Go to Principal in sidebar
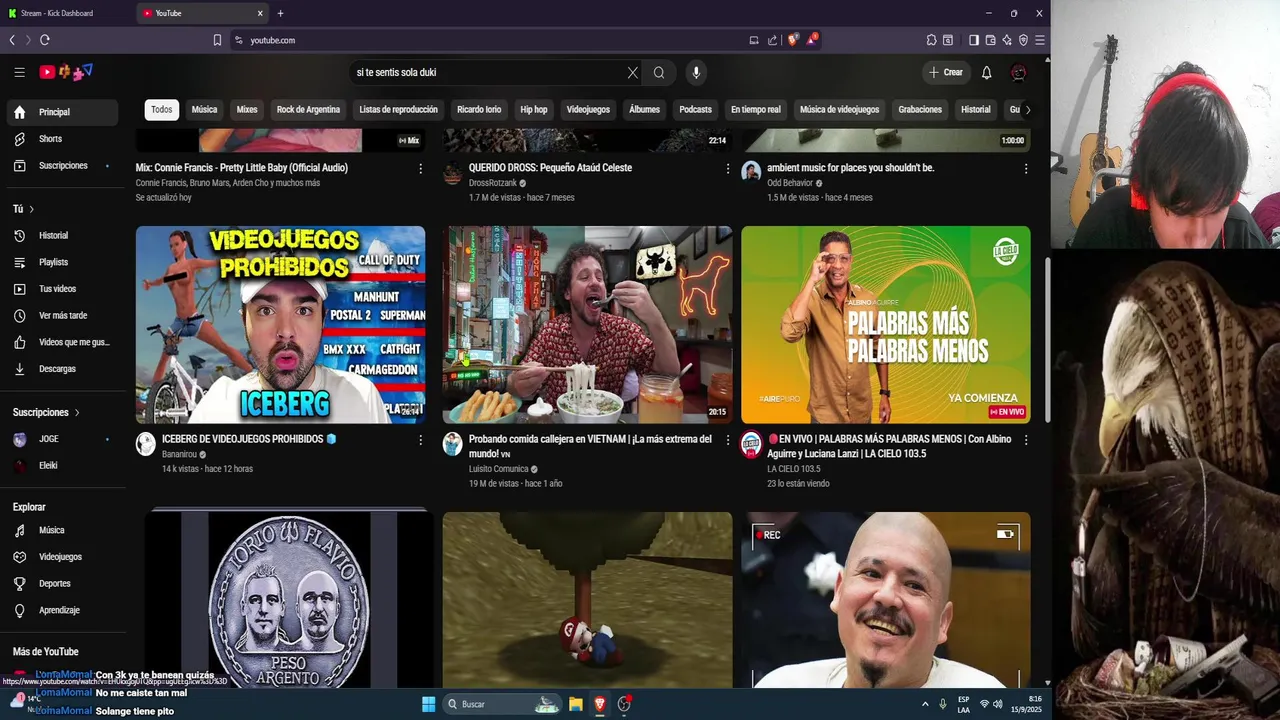 [62, 112]
